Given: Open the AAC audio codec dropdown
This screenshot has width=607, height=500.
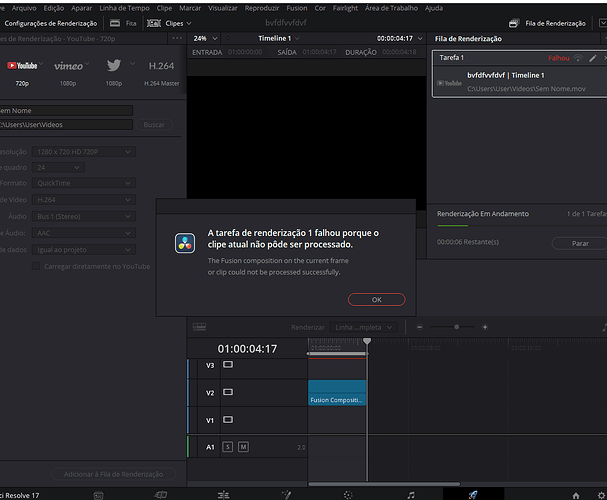Looking at the screenshot, I should [x=84, y=233].
